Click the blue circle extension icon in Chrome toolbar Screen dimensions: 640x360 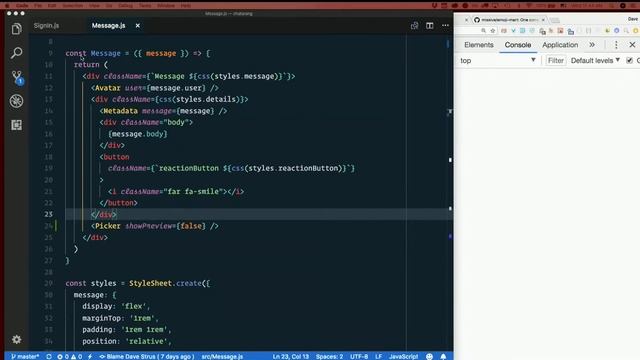click(616, 31)
